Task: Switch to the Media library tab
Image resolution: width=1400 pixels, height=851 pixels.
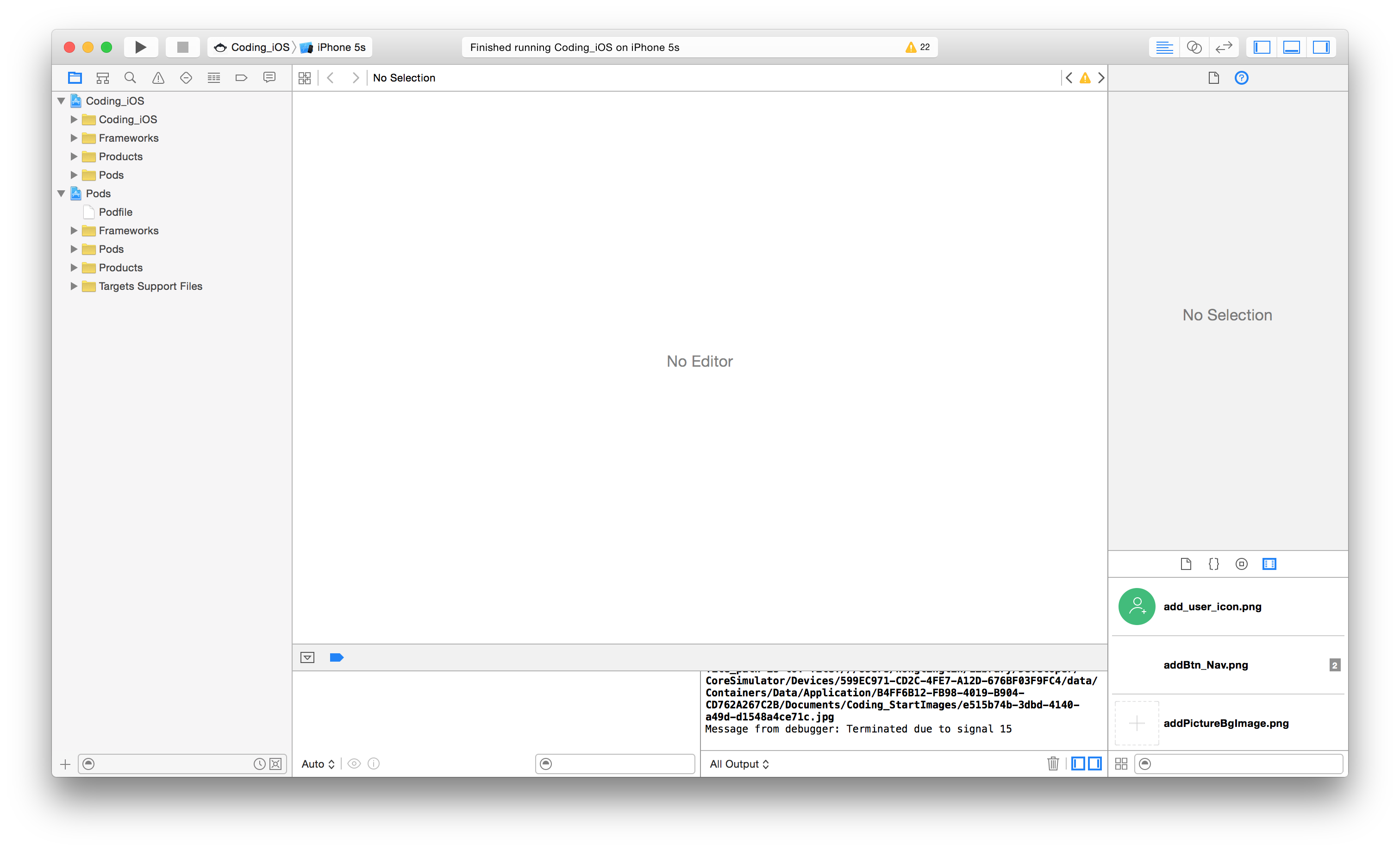Action: click(1269, 564)
